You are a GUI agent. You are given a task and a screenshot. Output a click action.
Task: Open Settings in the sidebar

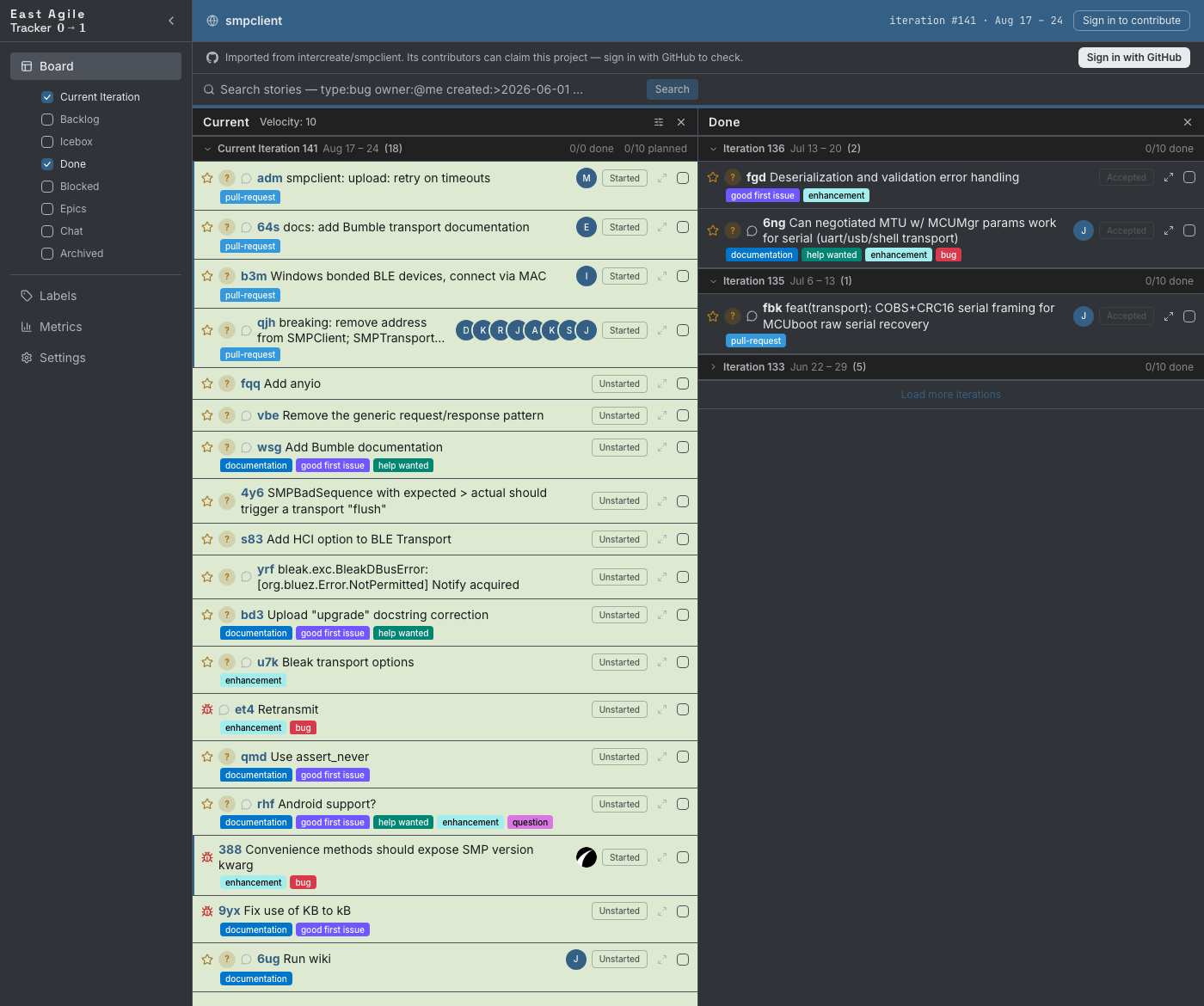click(95, 358)
